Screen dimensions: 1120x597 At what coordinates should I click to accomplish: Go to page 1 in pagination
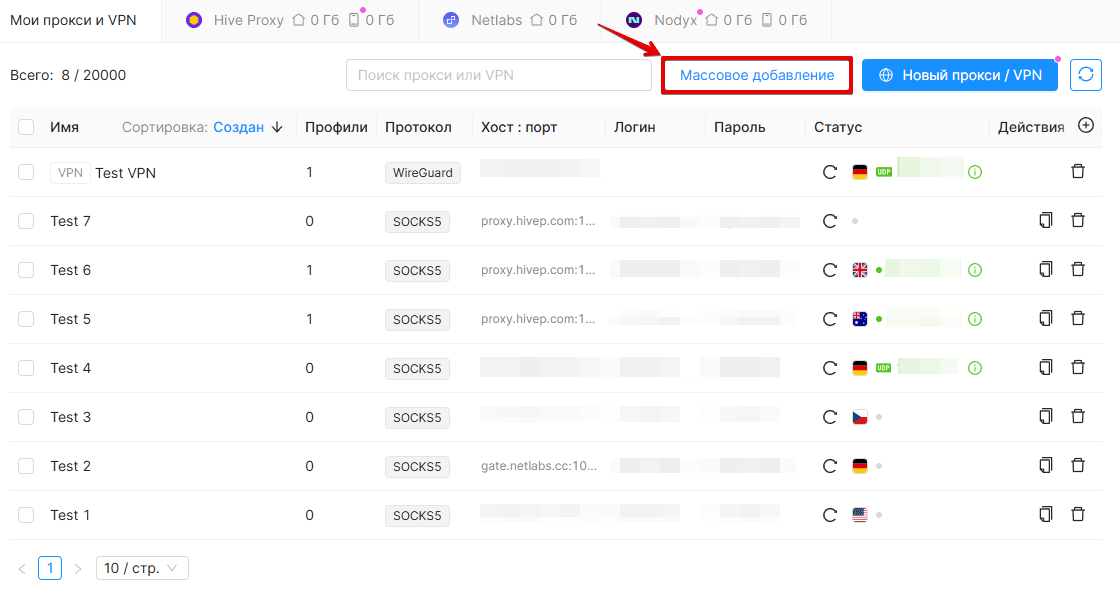50,568
